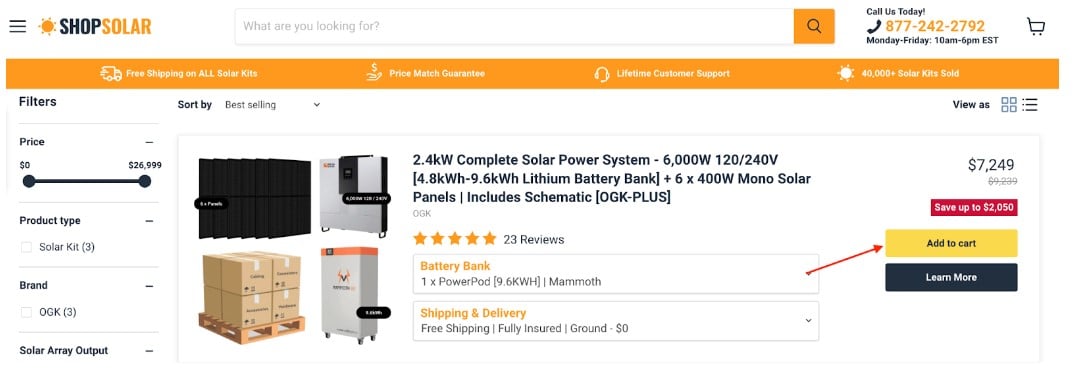1075x381 pixels.
Task: Open the hamburger navigation menu
Action: tap(18, 27)
